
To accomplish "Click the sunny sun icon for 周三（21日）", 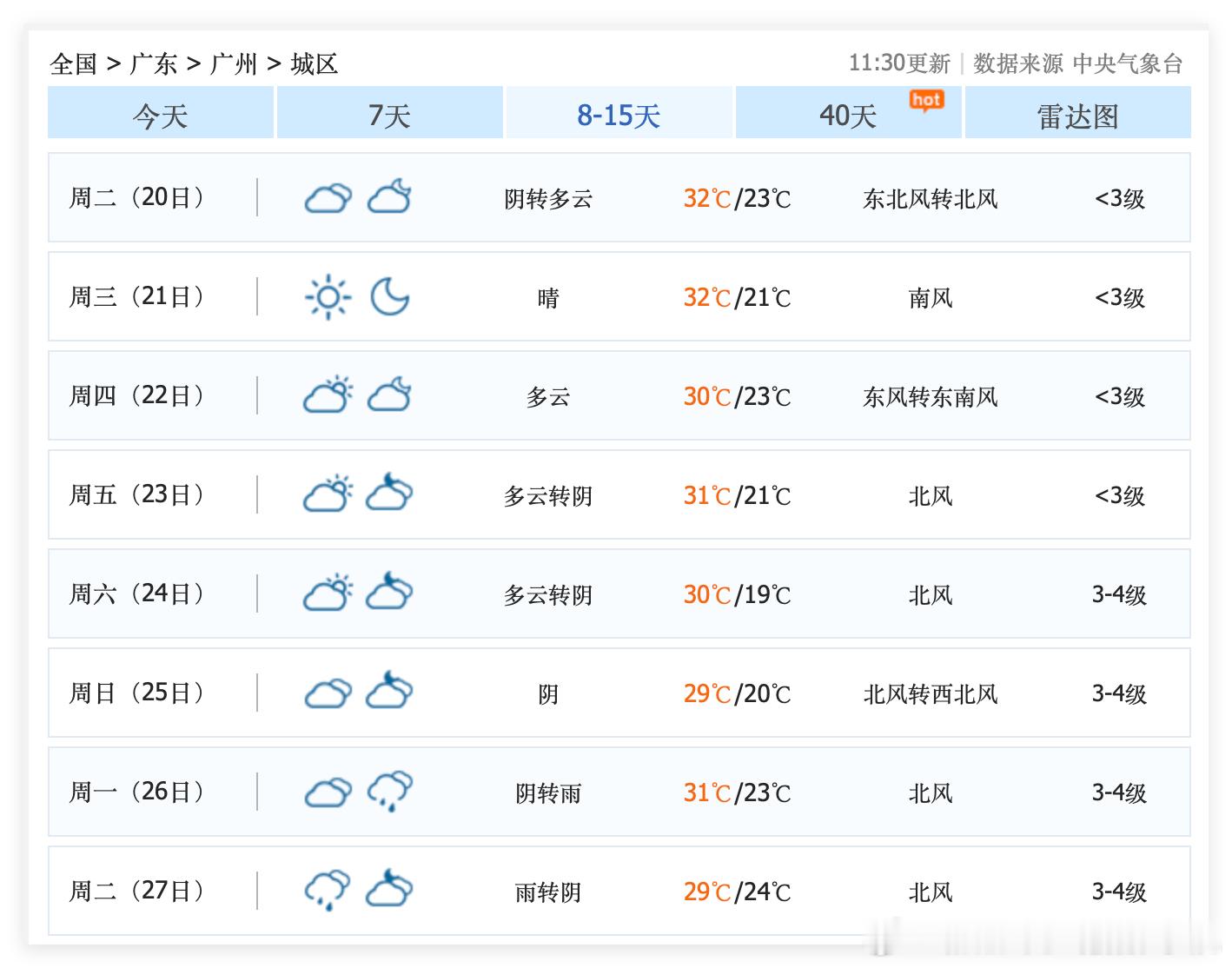I will (328, 297).
